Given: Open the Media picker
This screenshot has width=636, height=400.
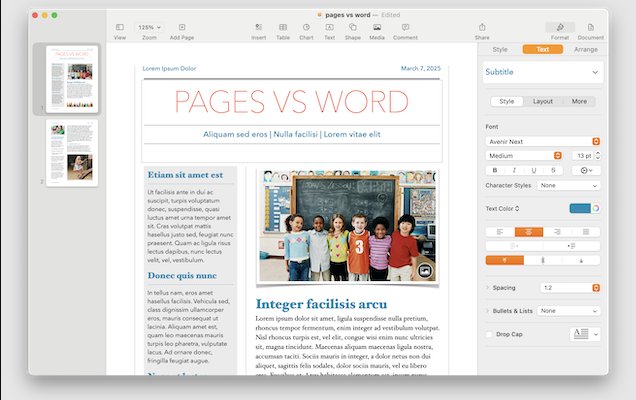Looking at the screenshot, I should coord(377,28).
